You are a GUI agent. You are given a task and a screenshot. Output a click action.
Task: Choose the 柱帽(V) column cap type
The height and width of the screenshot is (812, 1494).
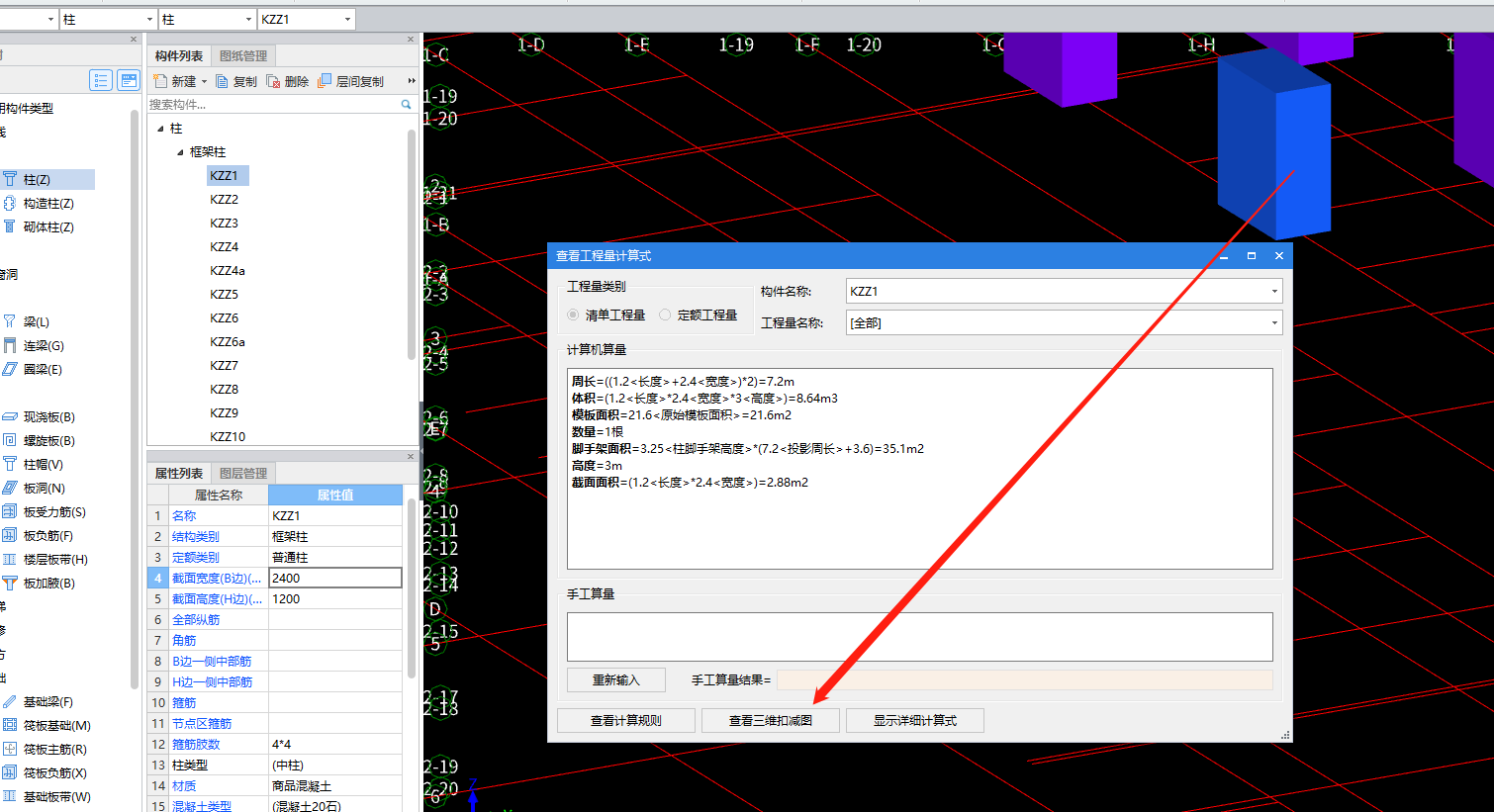(x=43, y=464)
